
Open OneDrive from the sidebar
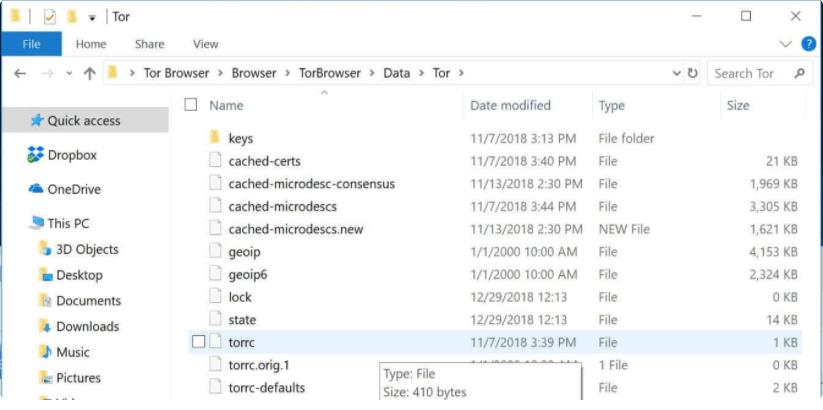(x=36, y=189)
